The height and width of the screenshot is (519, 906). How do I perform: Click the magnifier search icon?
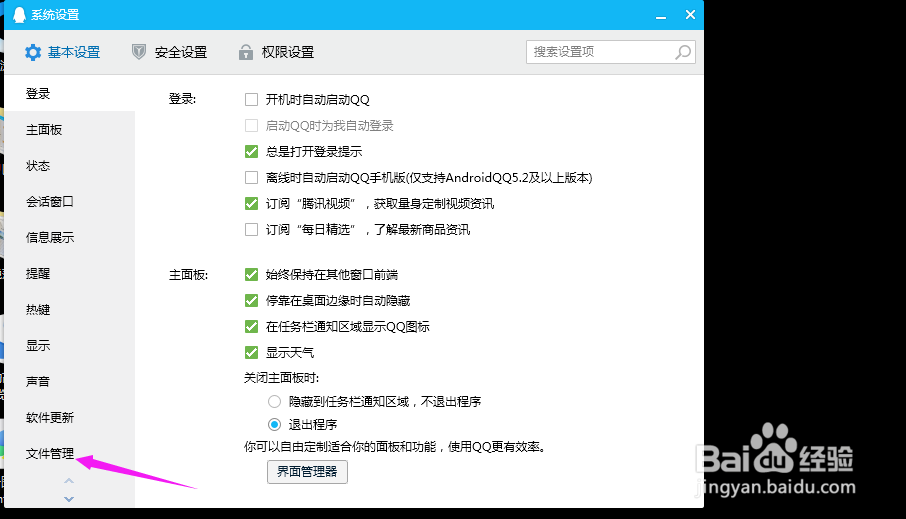[683, 52]
